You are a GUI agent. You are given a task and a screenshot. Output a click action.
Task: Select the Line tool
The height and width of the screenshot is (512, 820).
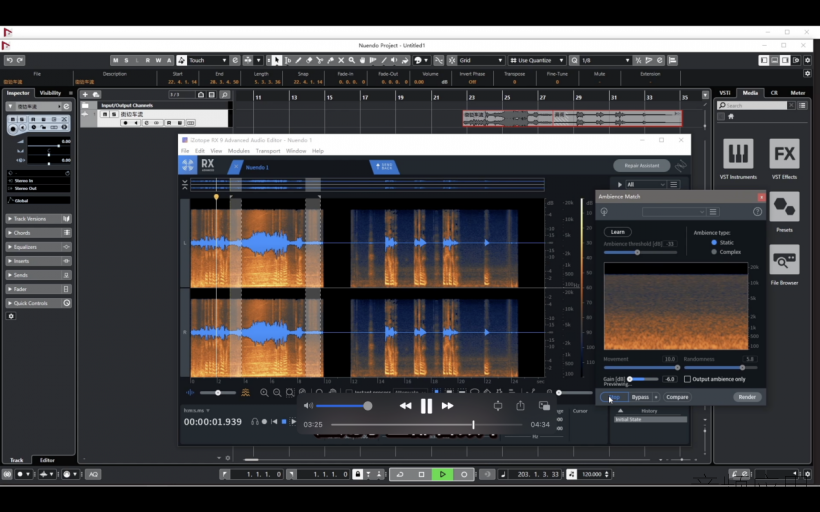click(383, 60)
